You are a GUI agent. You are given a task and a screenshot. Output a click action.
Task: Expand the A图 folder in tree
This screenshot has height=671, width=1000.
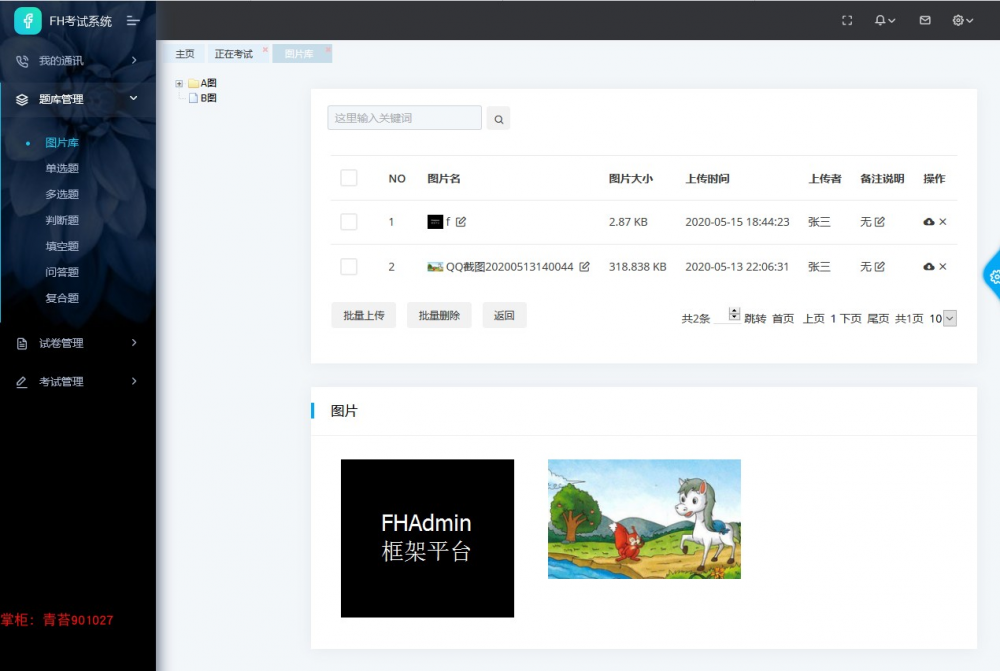180,83
